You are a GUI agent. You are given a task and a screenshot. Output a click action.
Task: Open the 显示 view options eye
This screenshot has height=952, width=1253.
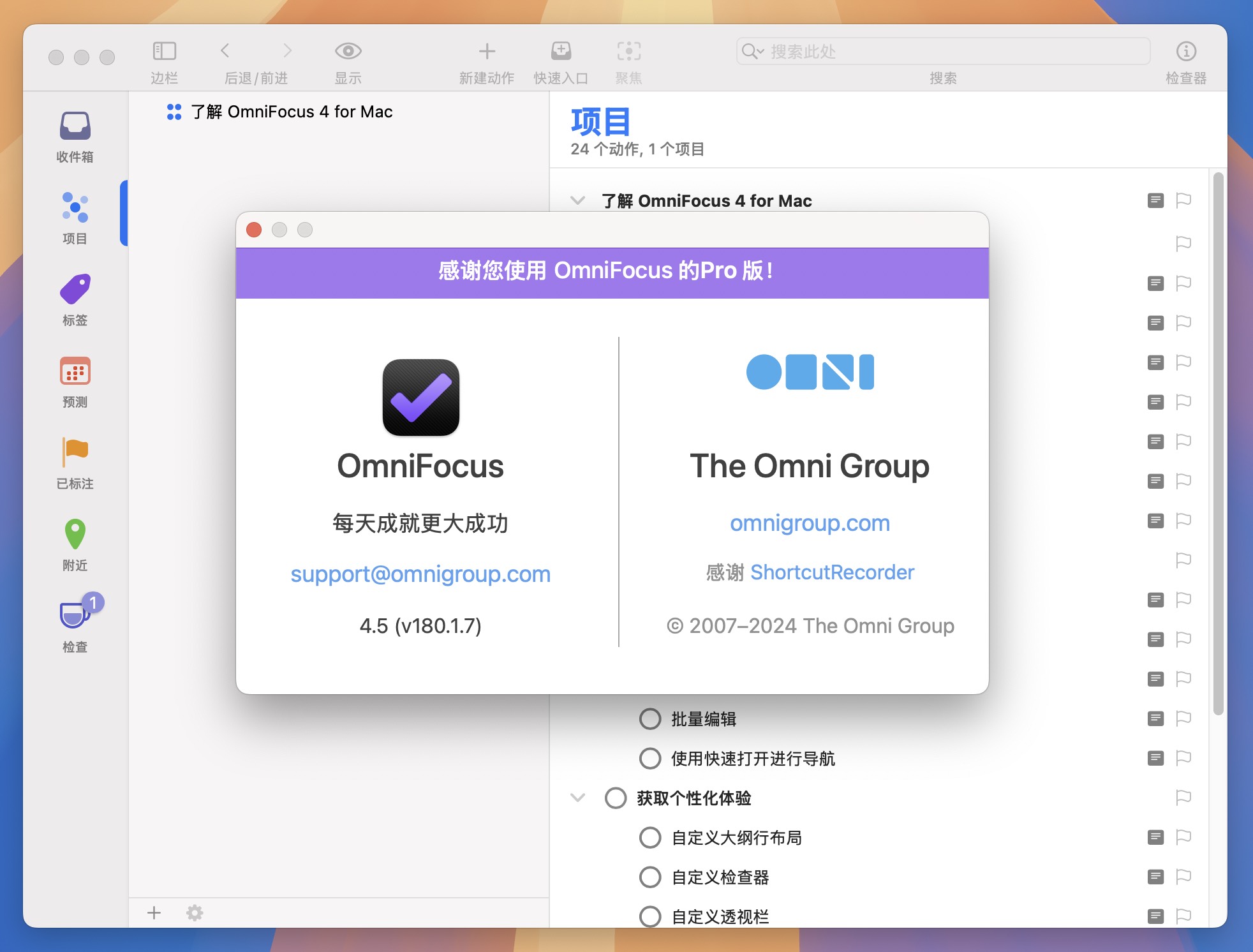click(348, 51)
